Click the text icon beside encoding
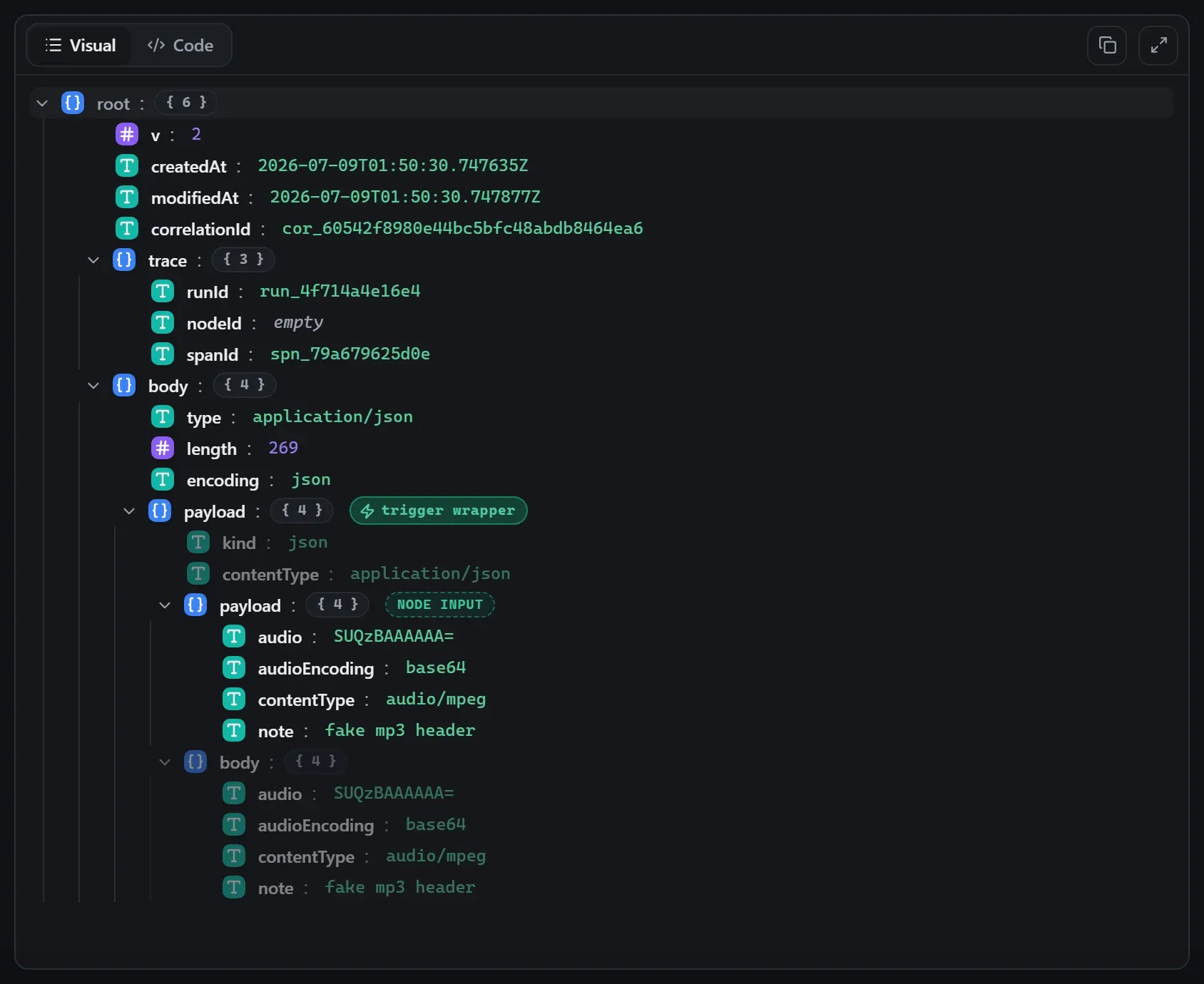 tap(163, 479)
